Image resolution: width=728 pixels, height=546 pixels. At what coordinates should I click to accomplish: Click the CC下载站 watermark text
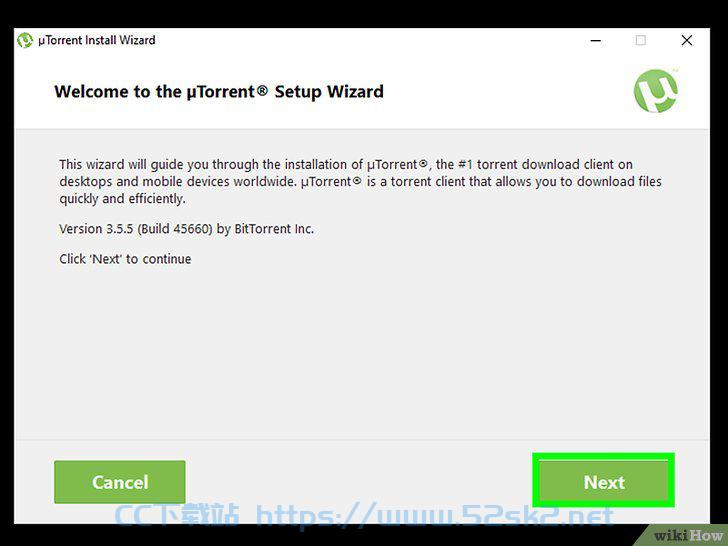[x=176, y=515]
